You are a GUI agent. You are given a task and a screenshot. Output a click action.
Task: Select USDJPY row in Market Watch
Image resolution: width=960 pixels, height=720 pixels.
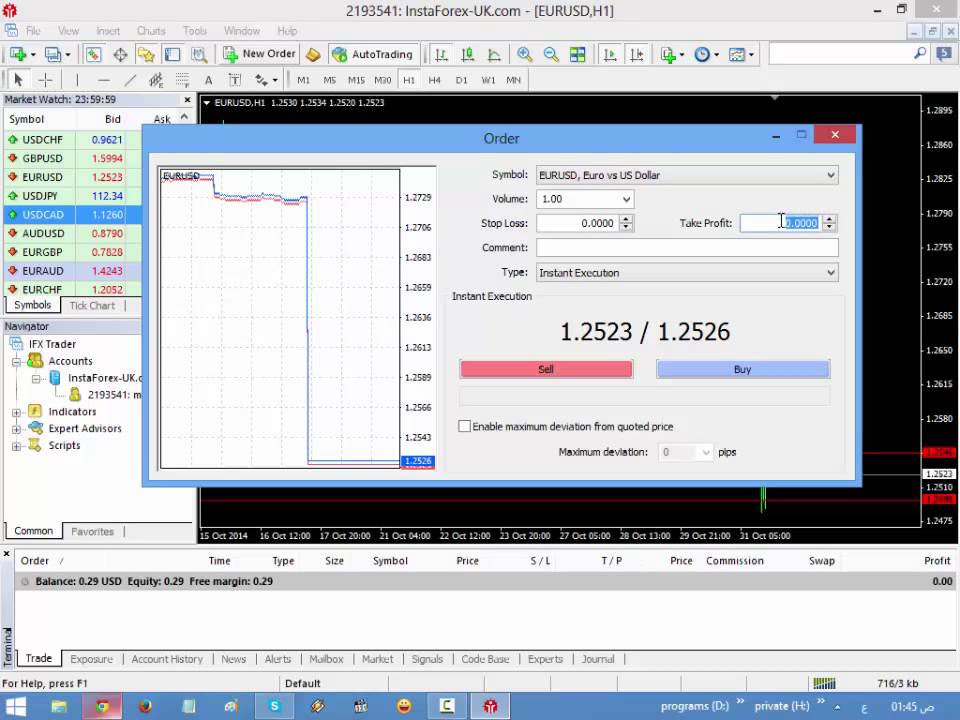[x=72, y=196]
